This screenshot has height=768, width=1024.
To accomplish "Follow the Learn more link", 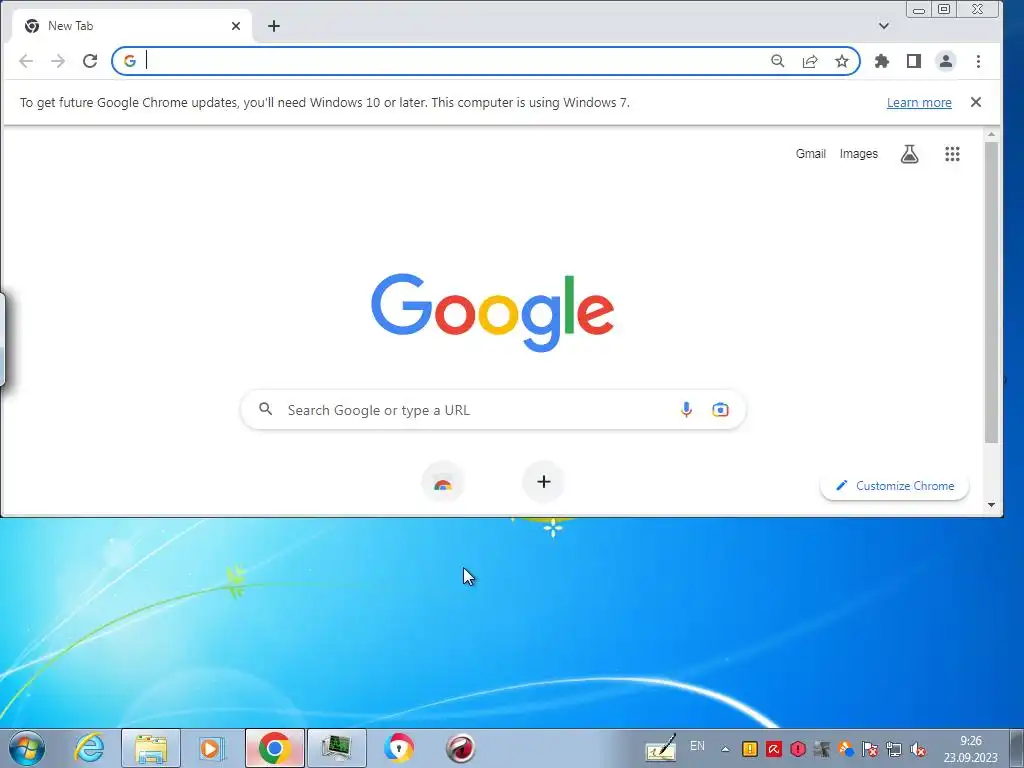I will [x=919, y=103].
